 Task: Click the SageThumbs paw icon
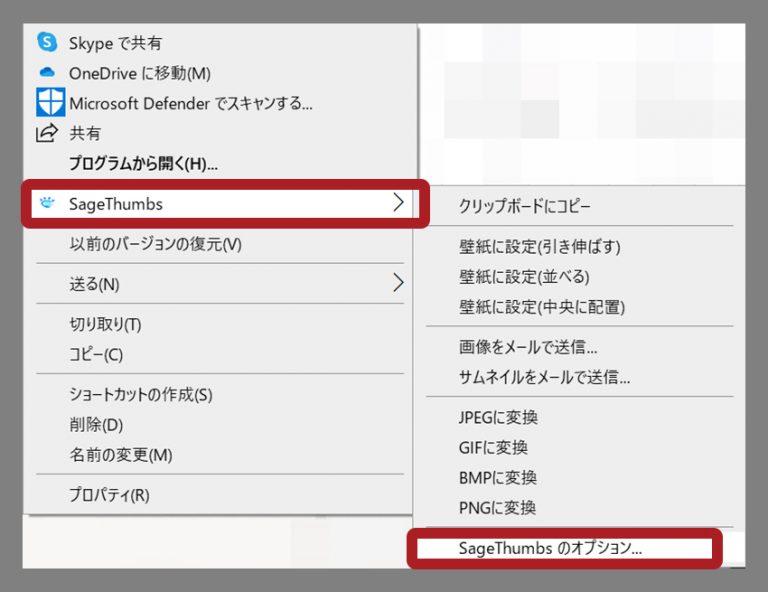[47, 202]
